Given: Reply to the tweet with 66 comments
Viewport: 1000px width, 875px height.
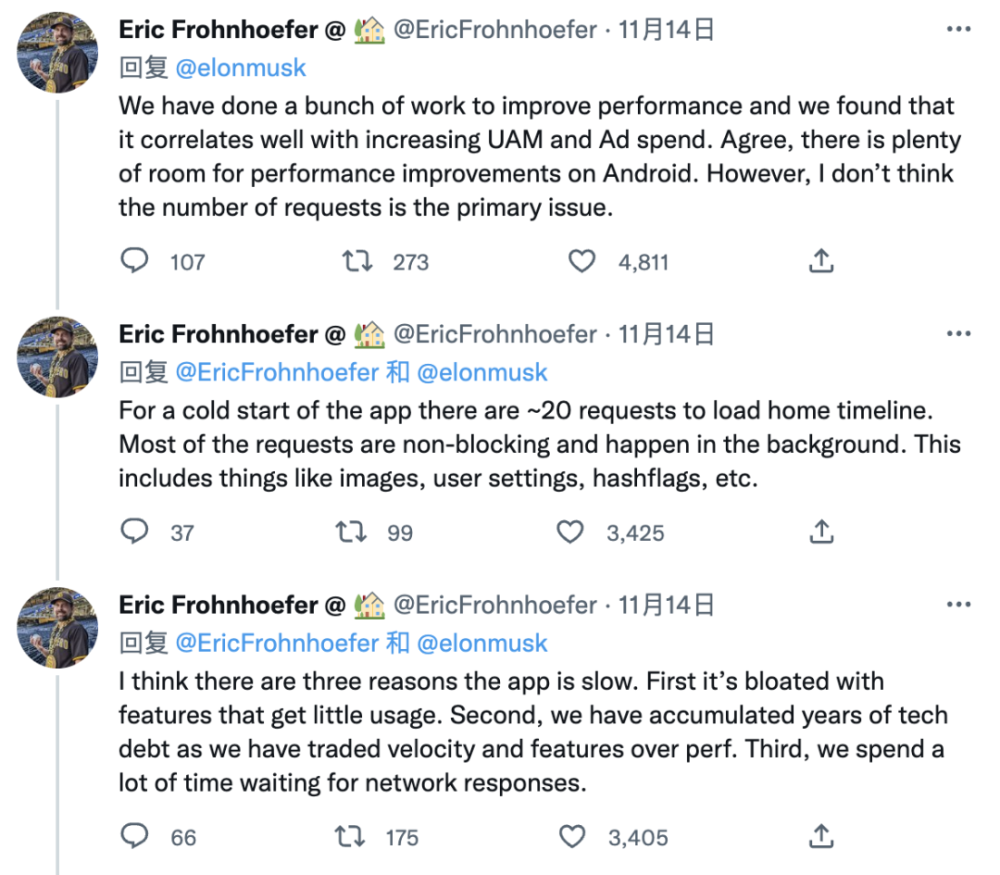Looking at the screenshot, I should pyautogui.click(x=135, y=836).
